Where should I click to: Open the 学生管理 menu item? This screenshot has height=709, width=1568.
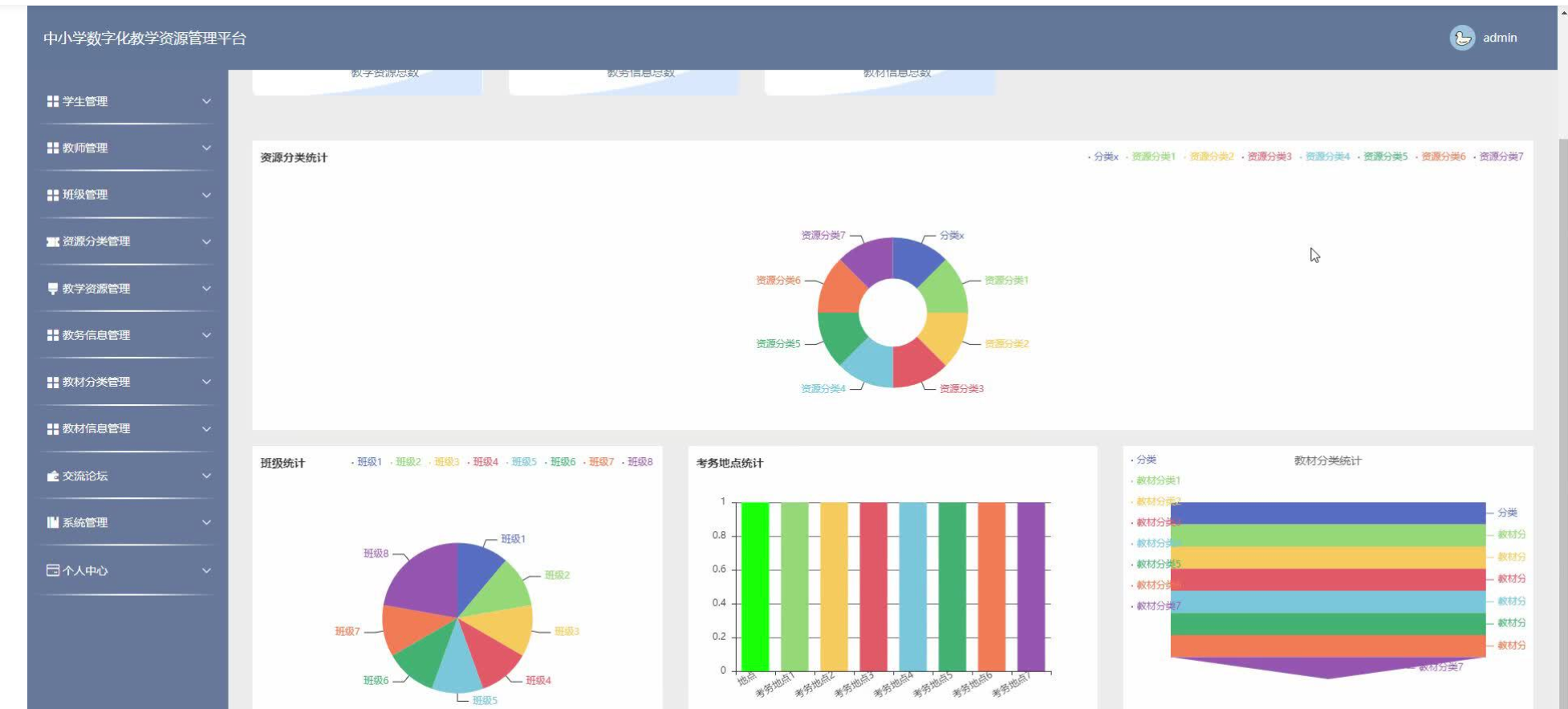(128, 101)
